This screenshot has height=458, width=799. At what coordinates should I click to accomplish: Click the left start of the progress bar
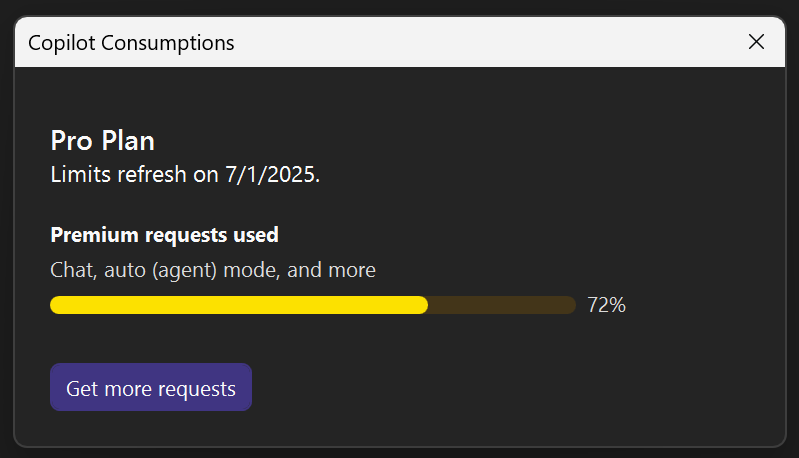[56, 305]
